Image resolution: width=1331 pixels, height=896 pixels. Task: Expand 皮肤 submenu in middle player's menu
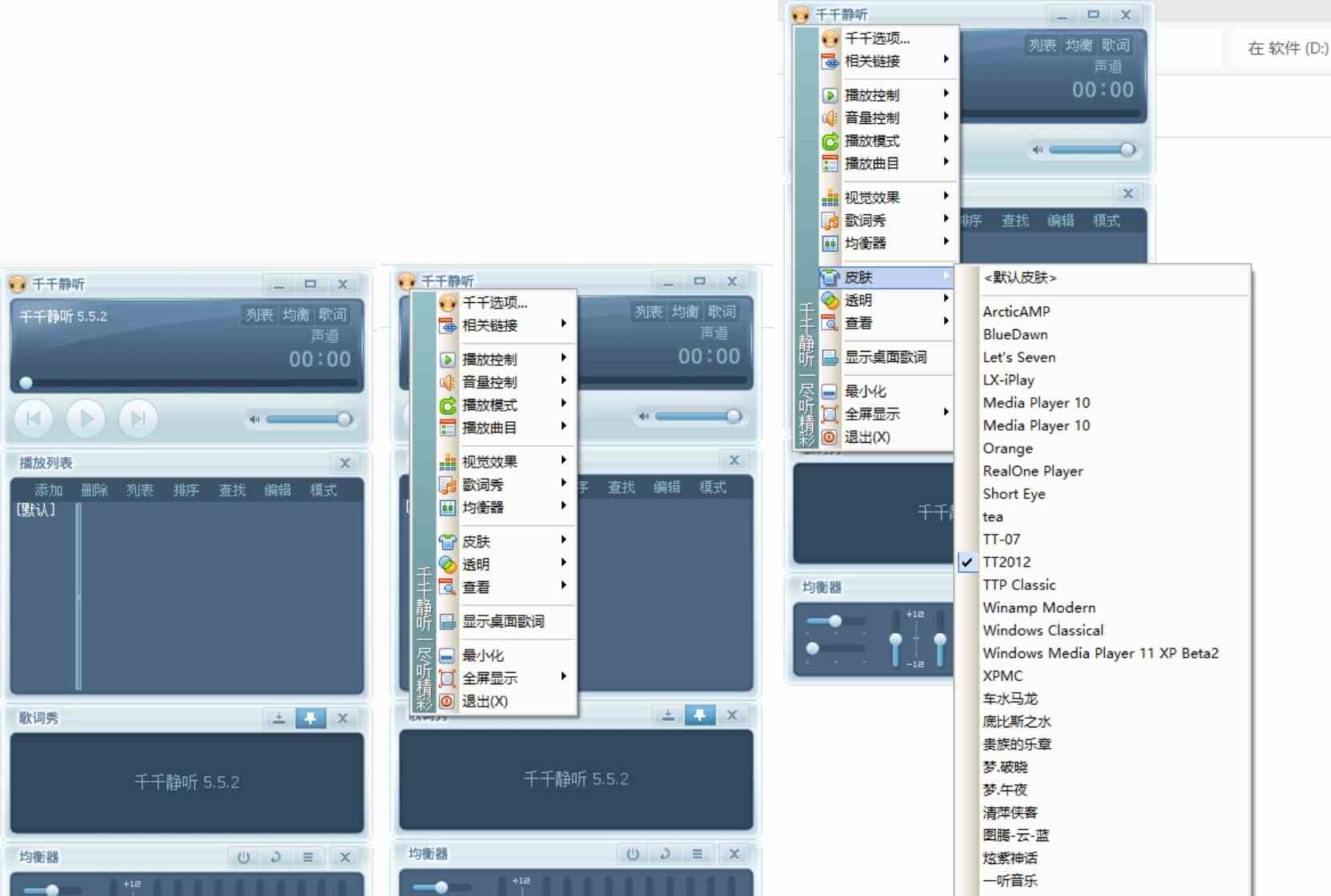[x=506, y=541]
